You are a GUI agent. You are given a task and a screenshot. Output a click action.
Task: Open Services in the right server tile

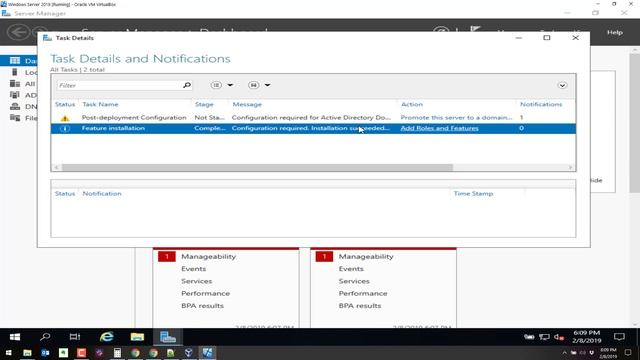click(354, 281)
